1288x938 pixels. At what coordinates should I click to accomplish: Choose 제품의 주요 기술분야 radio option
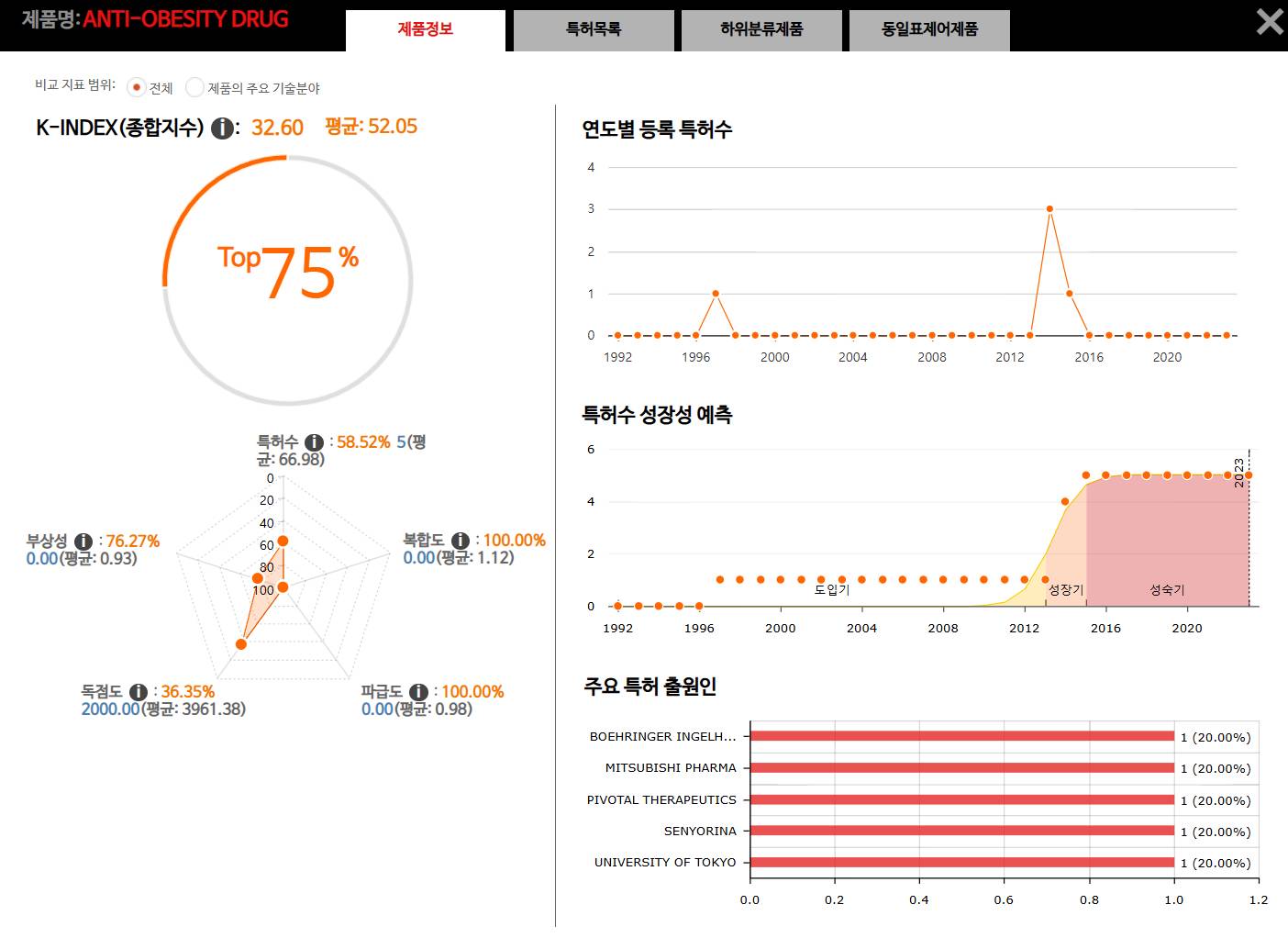click(194, 87)
